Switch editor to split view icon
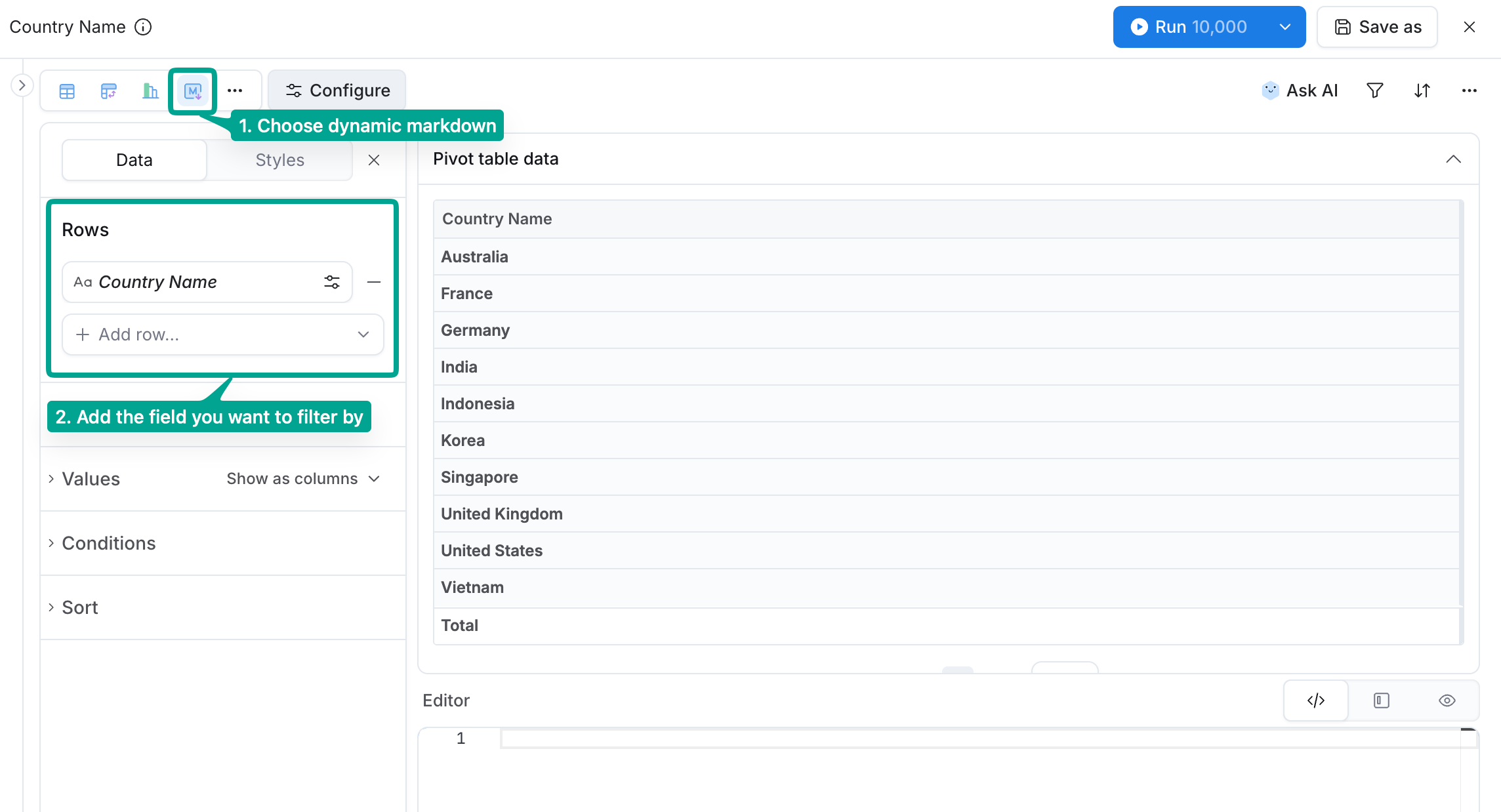The height and width of the screenshot is (812, 1501). click(x=1382, y=700)
